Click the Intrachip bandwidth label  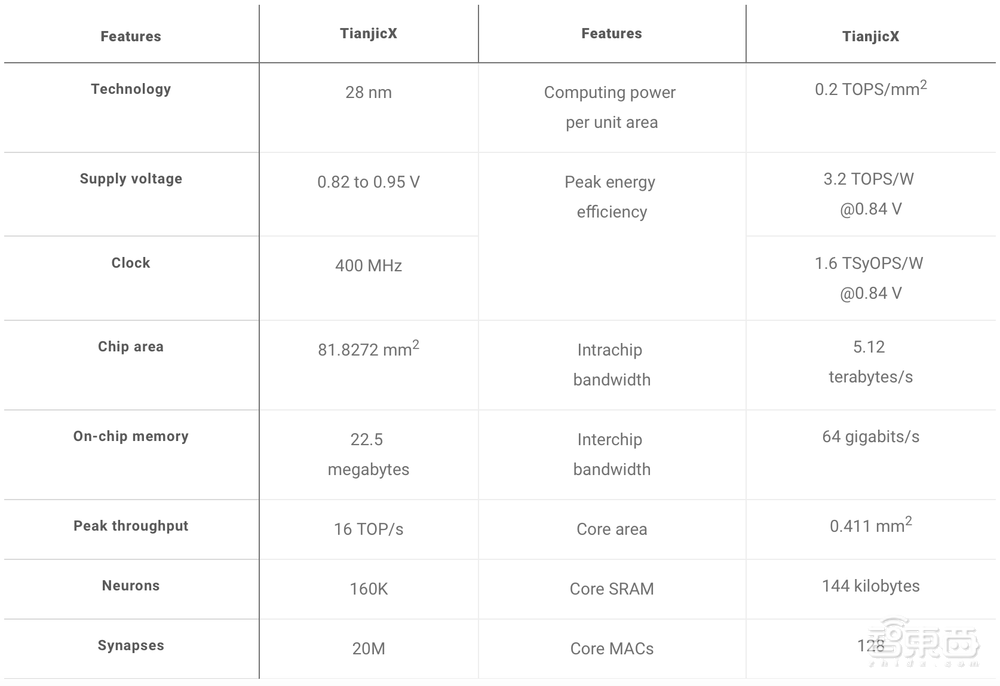pos(611,365)
